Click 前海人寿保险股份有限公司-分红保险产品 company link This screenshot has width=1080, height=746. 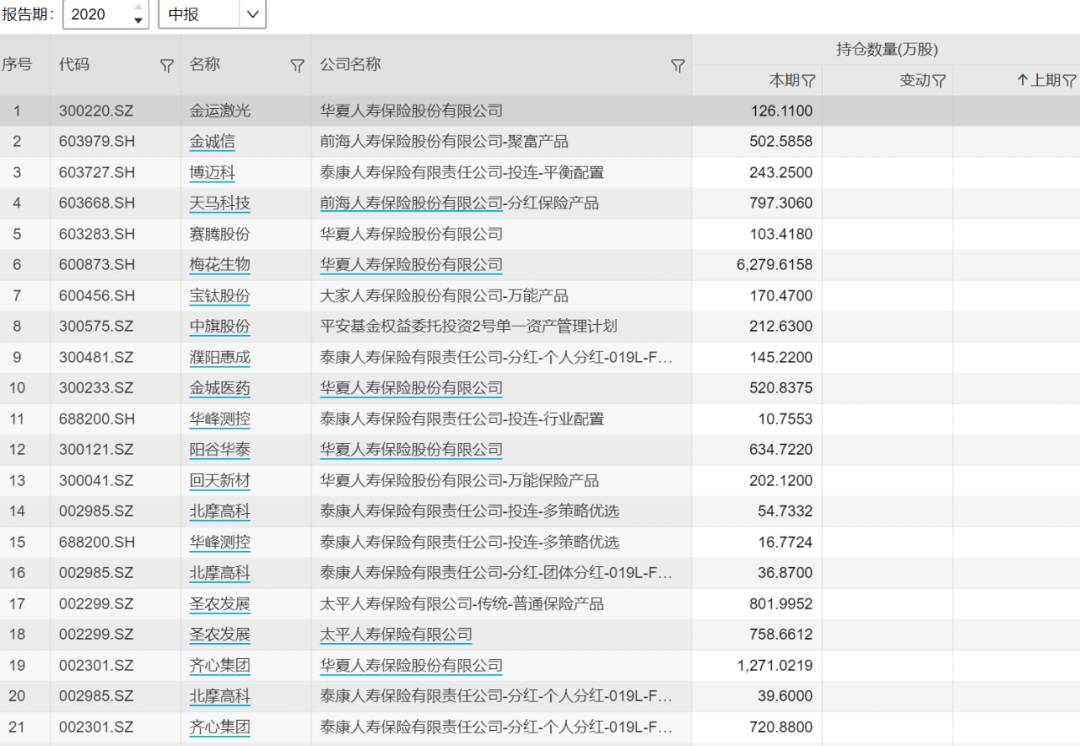459,203
